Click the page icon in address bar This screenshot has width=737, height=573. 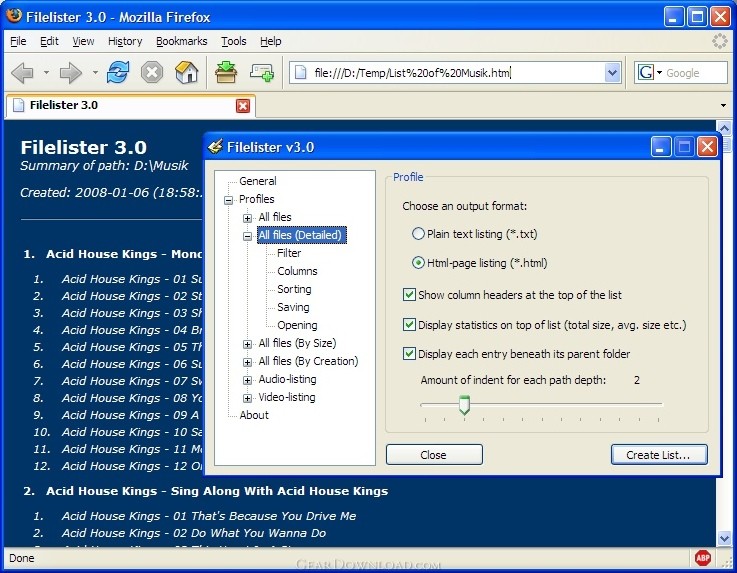300,72
